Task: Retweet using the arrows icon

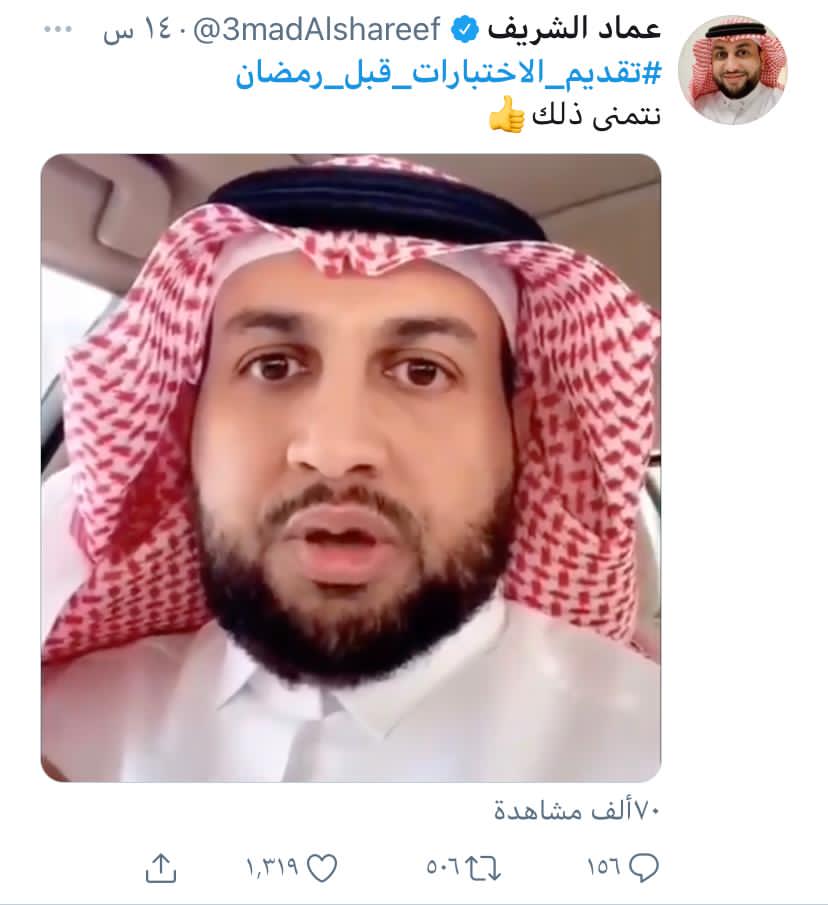Action: 482,867
